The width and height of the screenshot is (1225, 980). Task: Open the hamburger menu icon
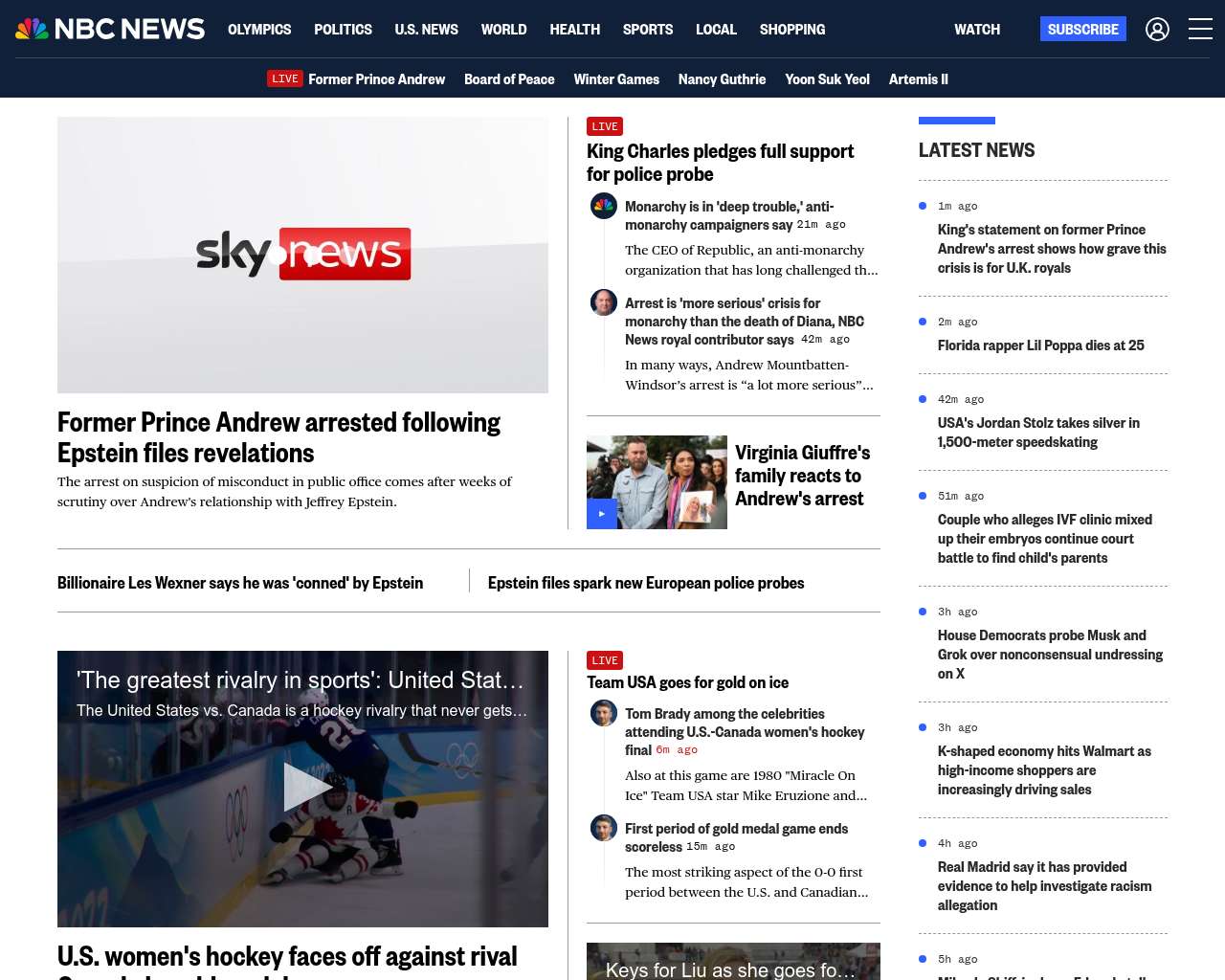(1200, 30)
